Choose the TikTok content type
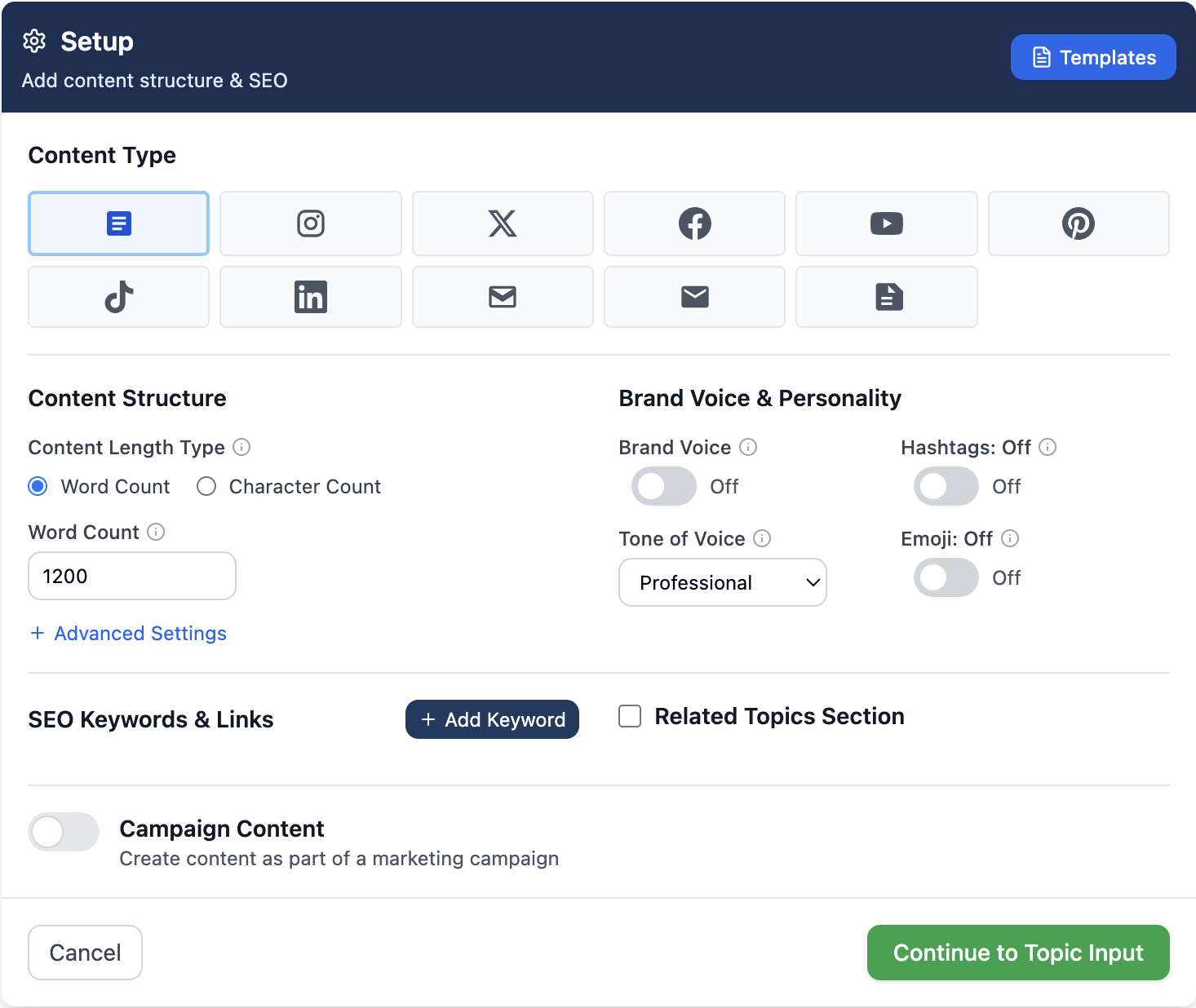This screenshot has width=1196, height=1008. pyautogui.click(x=118, y=297)
